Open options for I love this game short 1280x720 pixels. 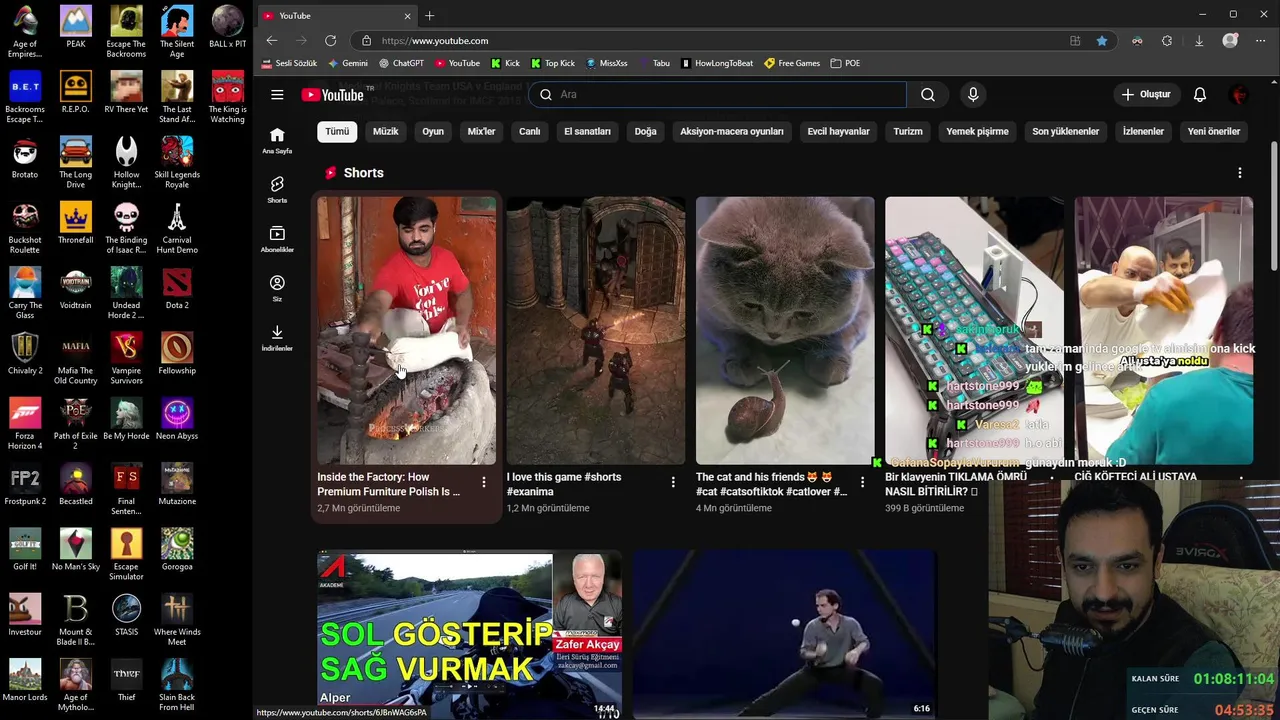[673, 483]
